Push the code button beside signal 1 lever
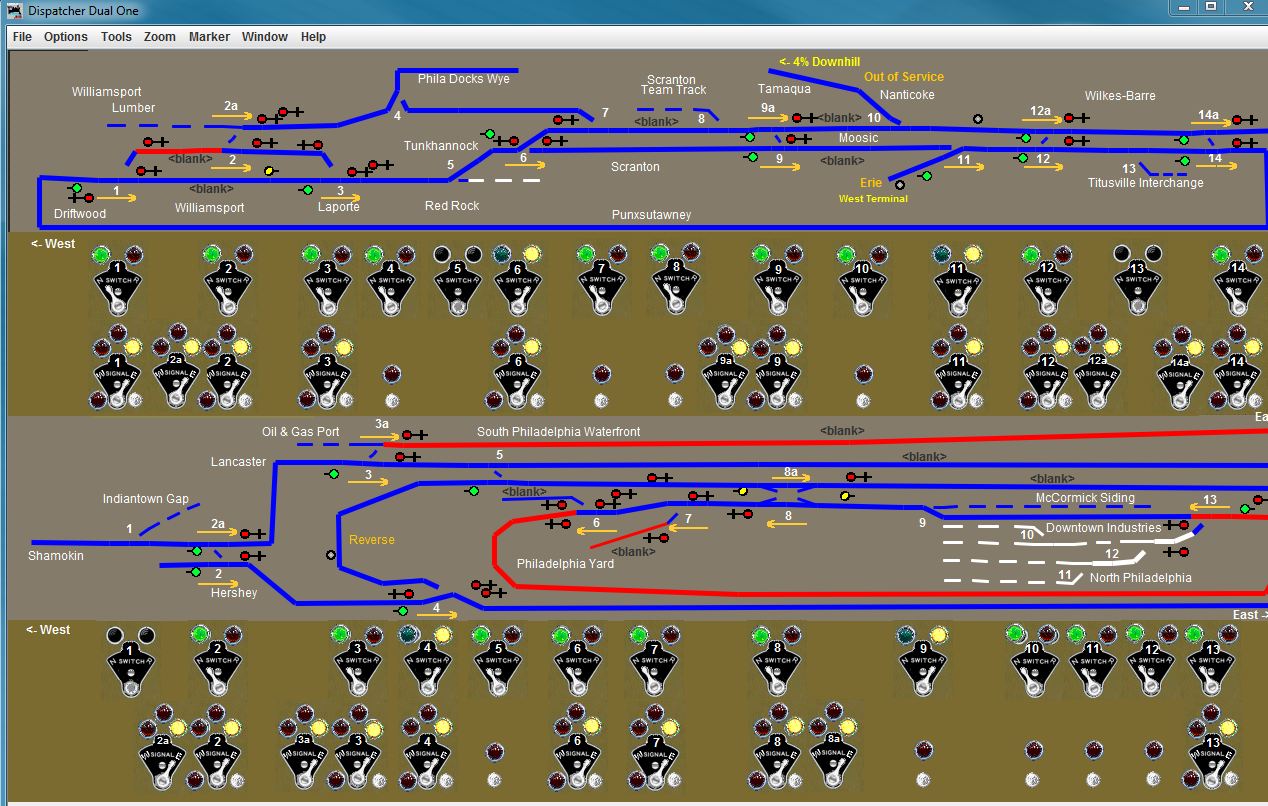Image resolution: width=1268 pixels, height=806 pixels. [136, 400]
